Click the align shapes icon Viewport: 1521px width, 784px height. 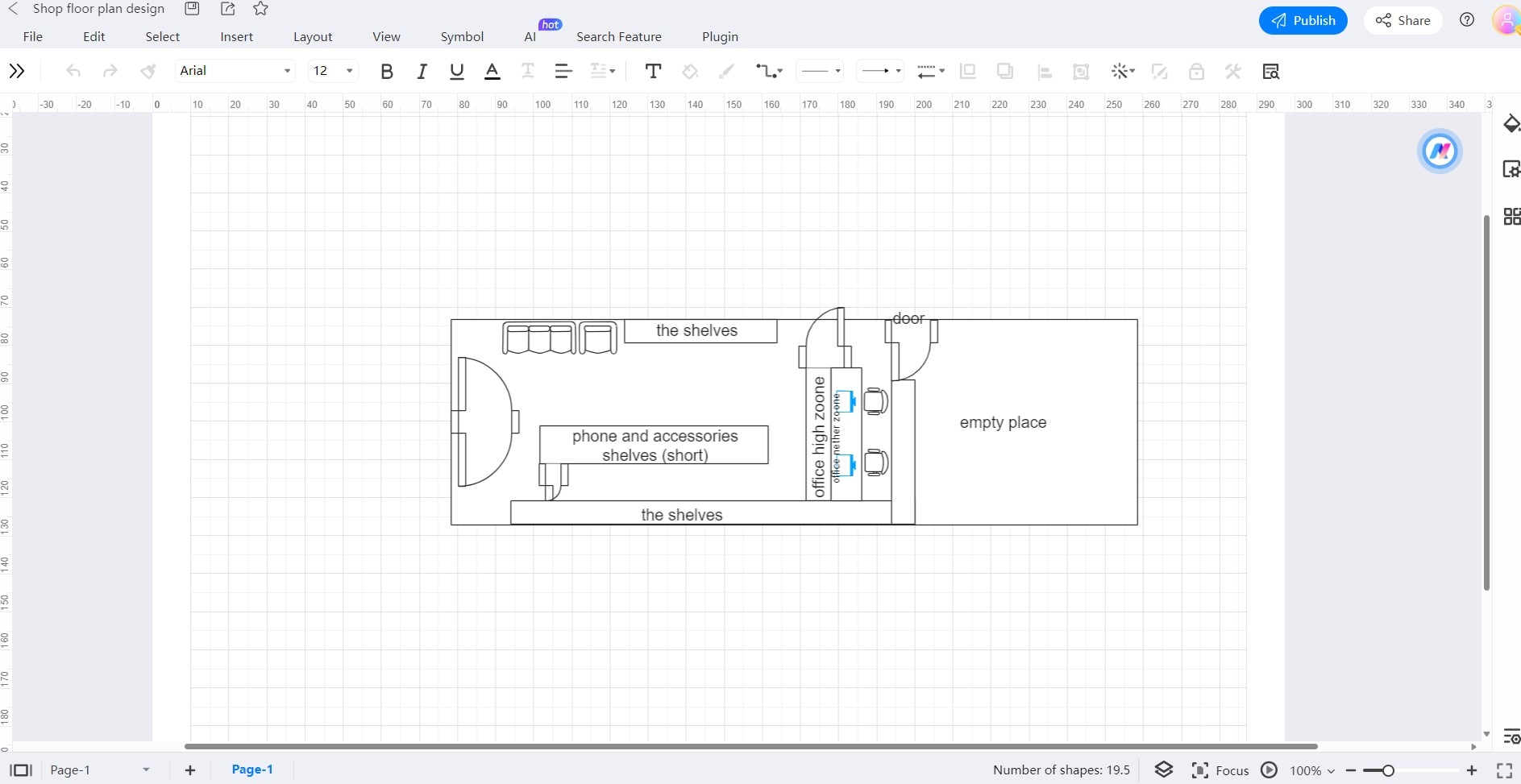tap(1045, 72)
